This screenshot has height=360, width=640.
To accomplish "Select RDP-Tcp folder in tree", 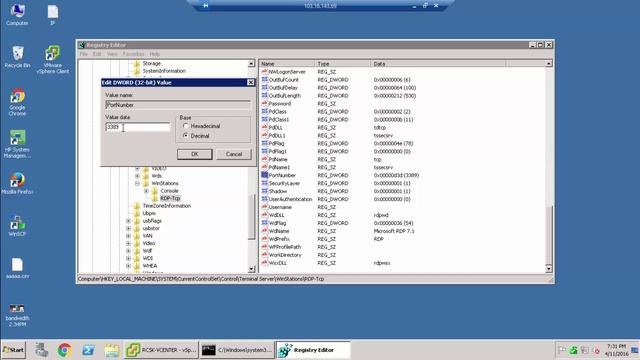I will click(x=170, y=198).
